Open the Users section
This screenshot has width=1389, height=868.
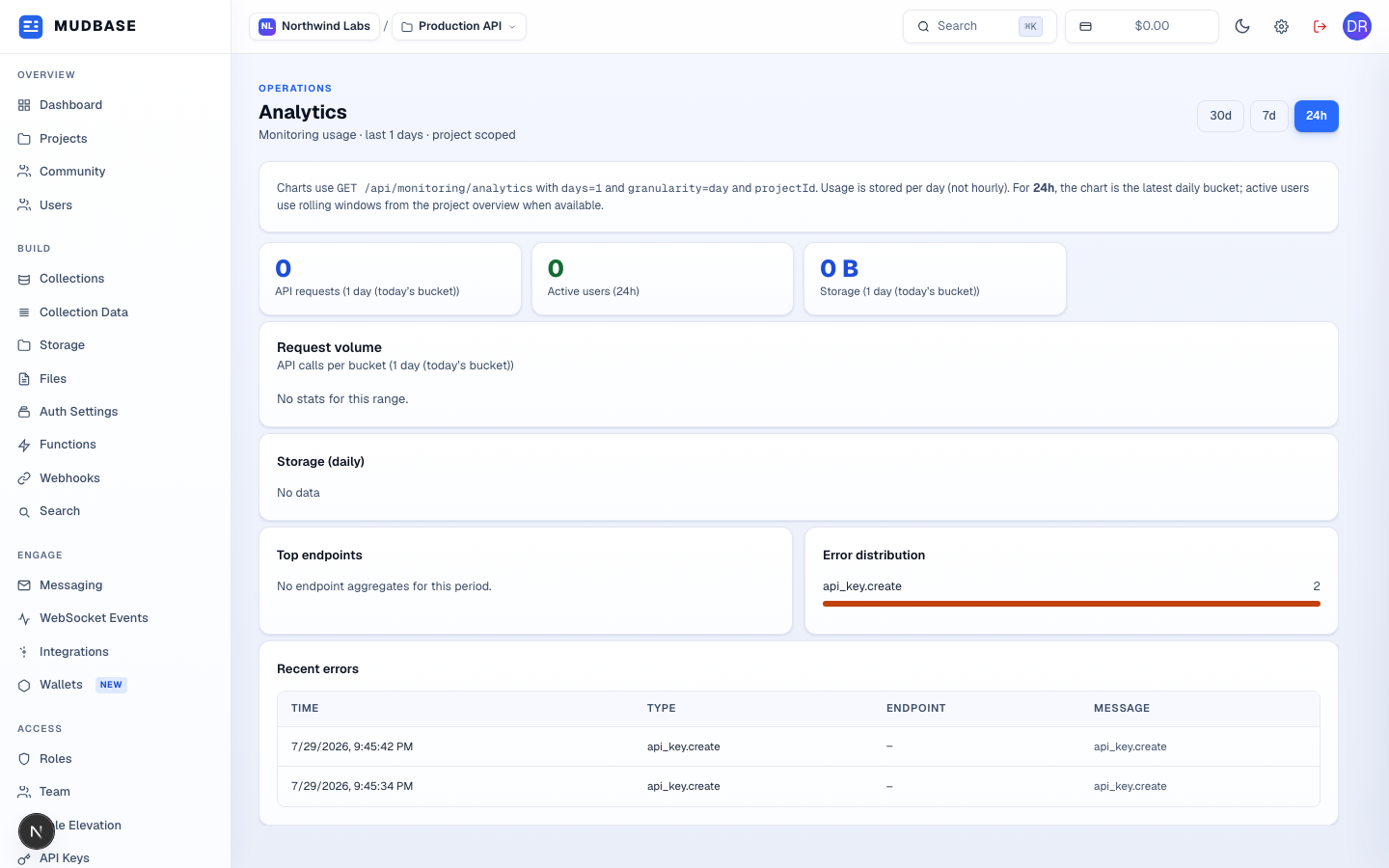[115, 205]
